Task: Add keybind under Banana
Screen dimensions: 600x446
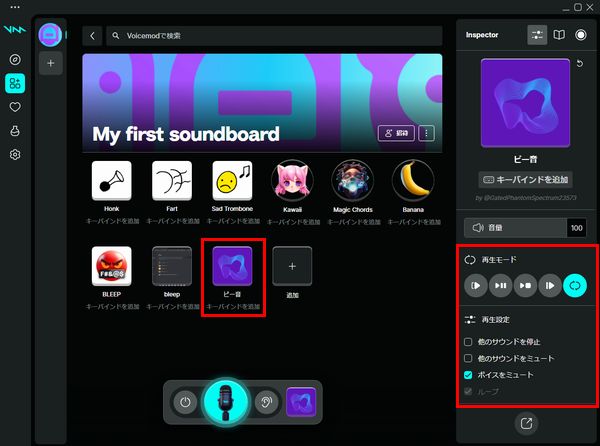Action: coord(414,222)
